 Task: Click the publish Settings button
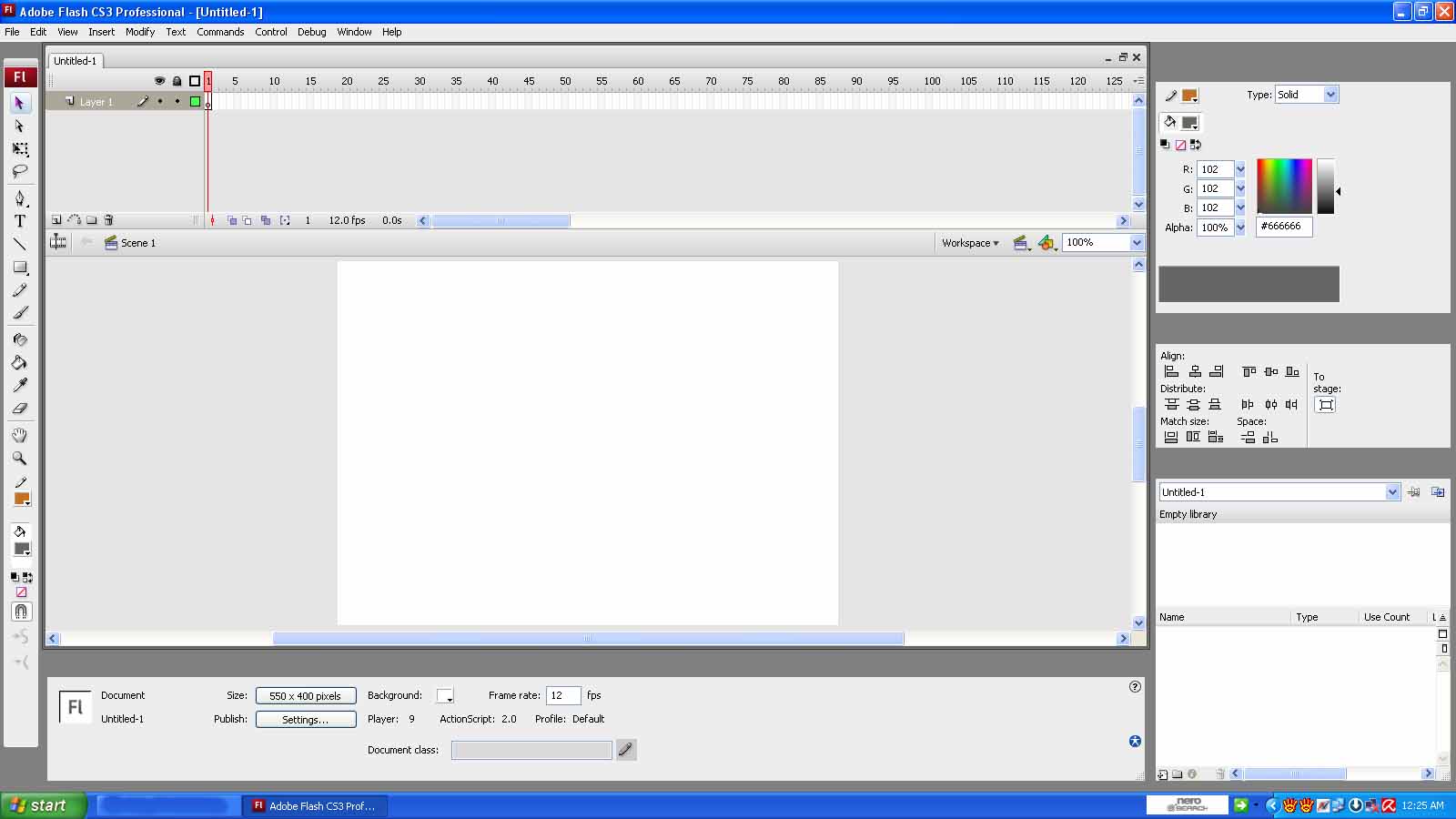(306, 719)
